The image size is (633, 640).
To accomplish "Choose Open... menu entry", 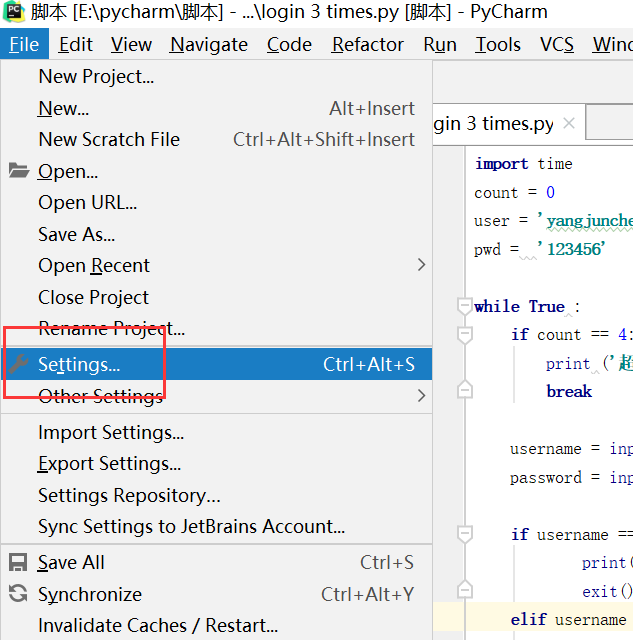I will (216, 171).
